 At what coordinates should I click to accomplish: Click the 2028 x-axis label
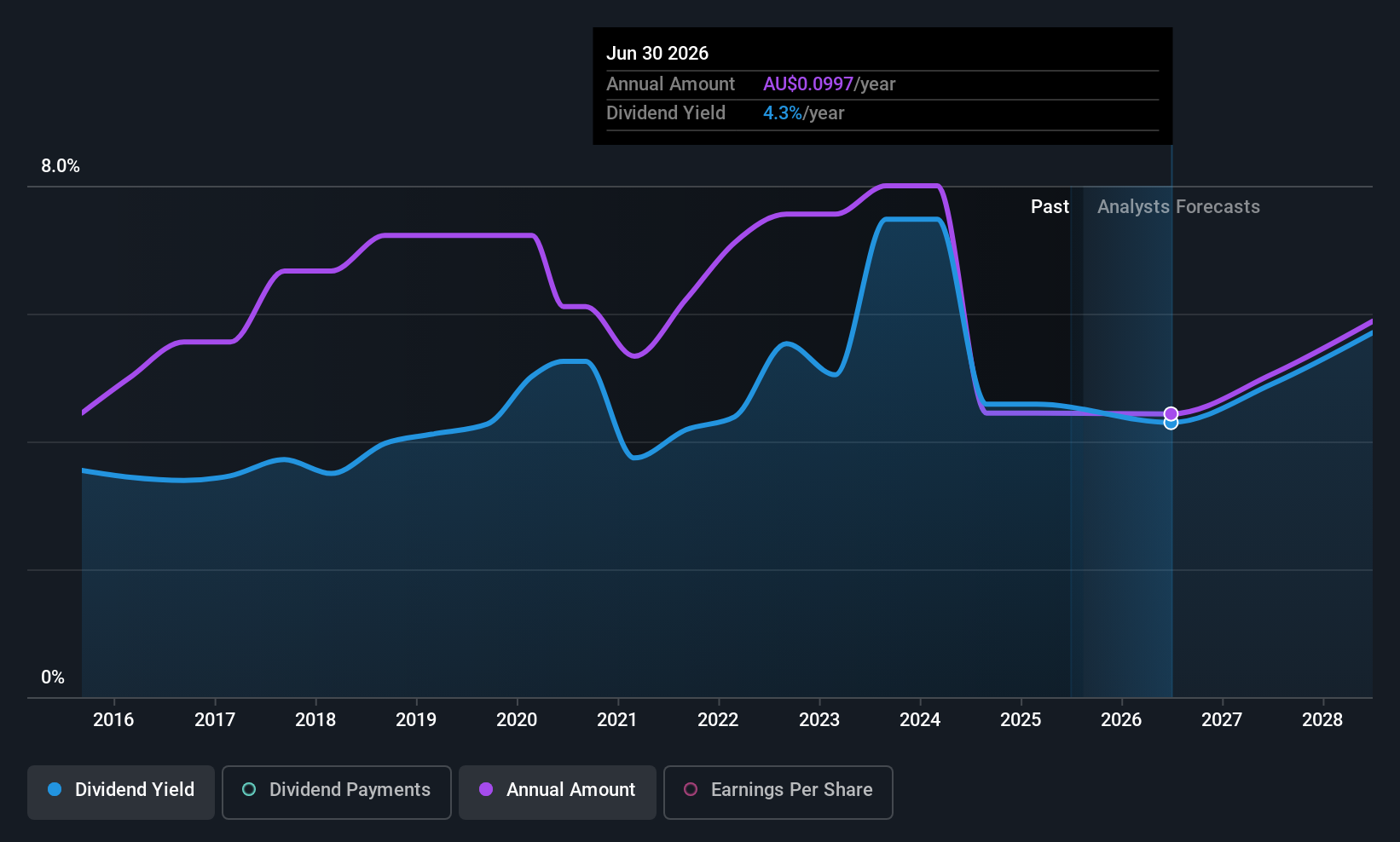coord(1322,720)
